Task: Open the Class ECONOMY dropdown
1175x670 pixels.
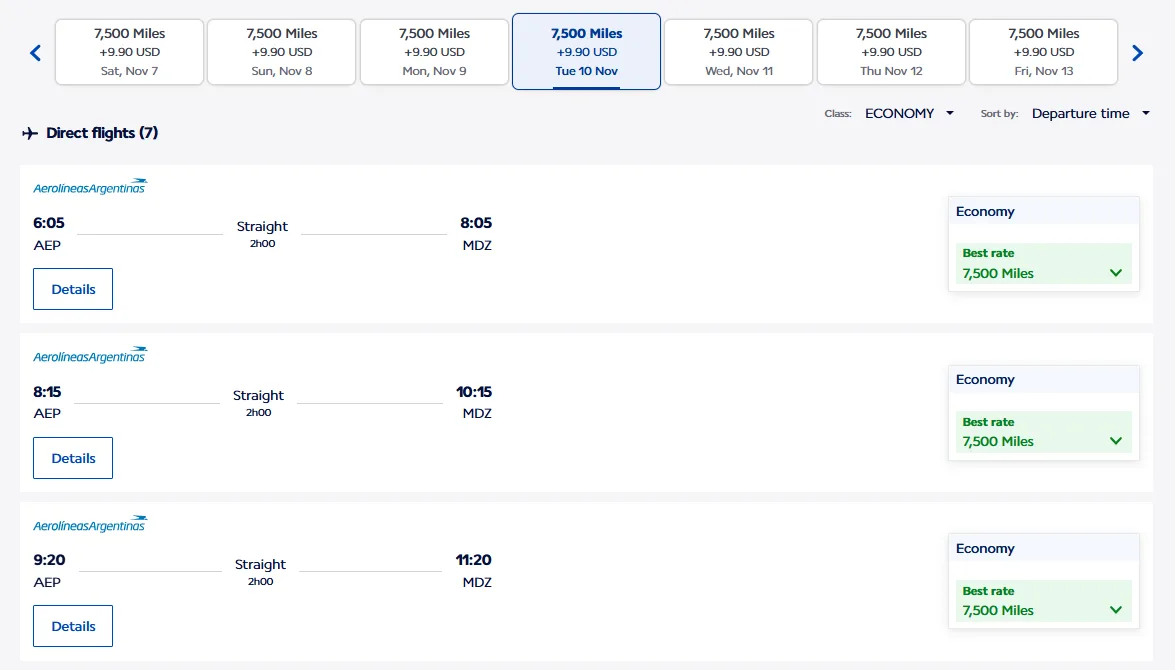Action: click(x=909, y=114)
